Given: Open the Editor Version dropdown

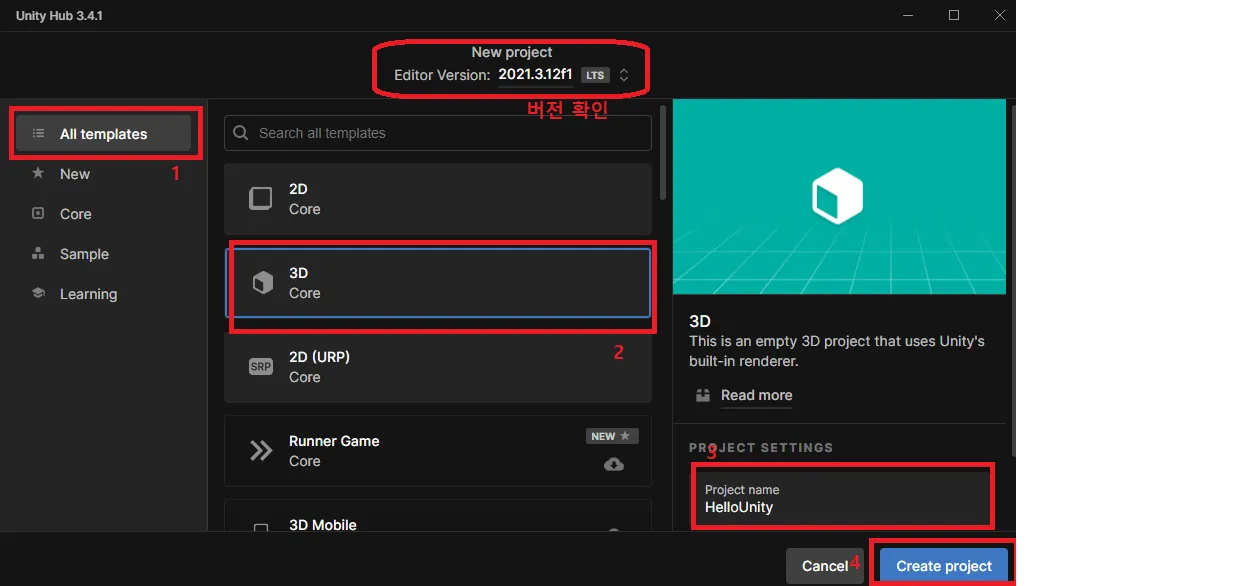Looking at the screenshot, I should pyautogui.click(x=624, y=75).
